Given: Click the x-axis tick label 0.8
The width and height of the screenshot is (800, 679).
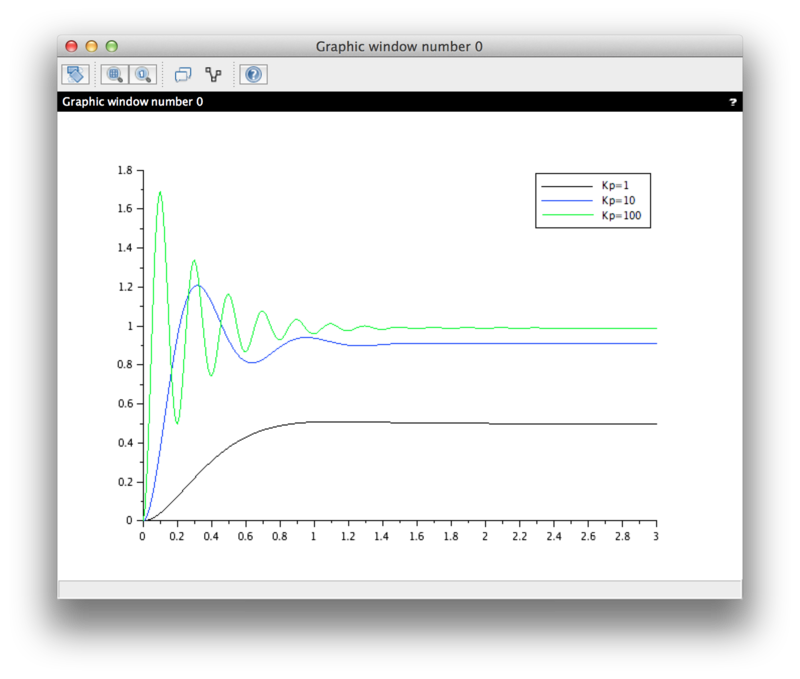Looking at the screenshot, I should pyautogui.click(x=280, y=537).
